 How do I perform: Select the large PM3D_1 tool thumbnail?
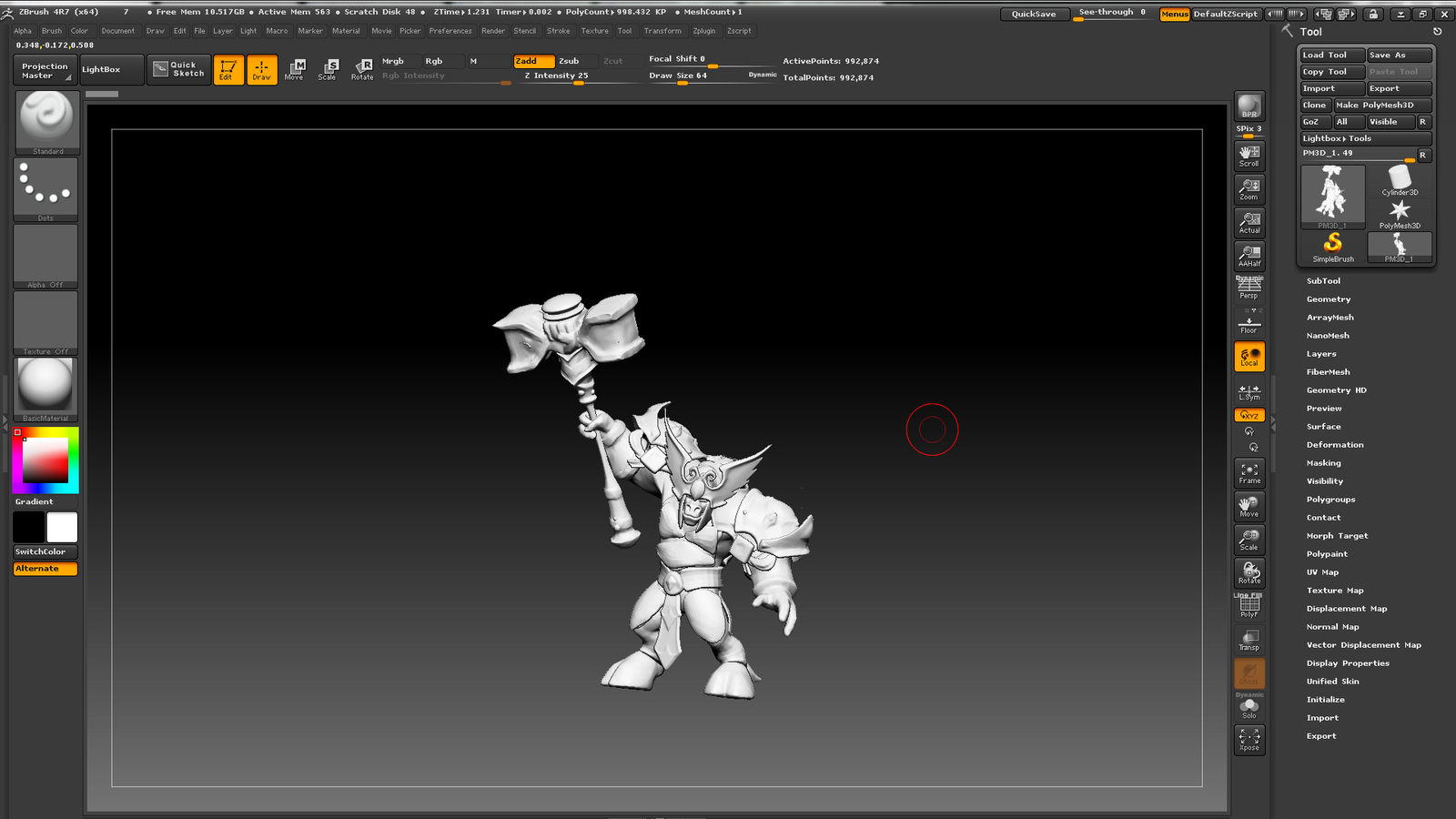click(x=1333, y=197)
